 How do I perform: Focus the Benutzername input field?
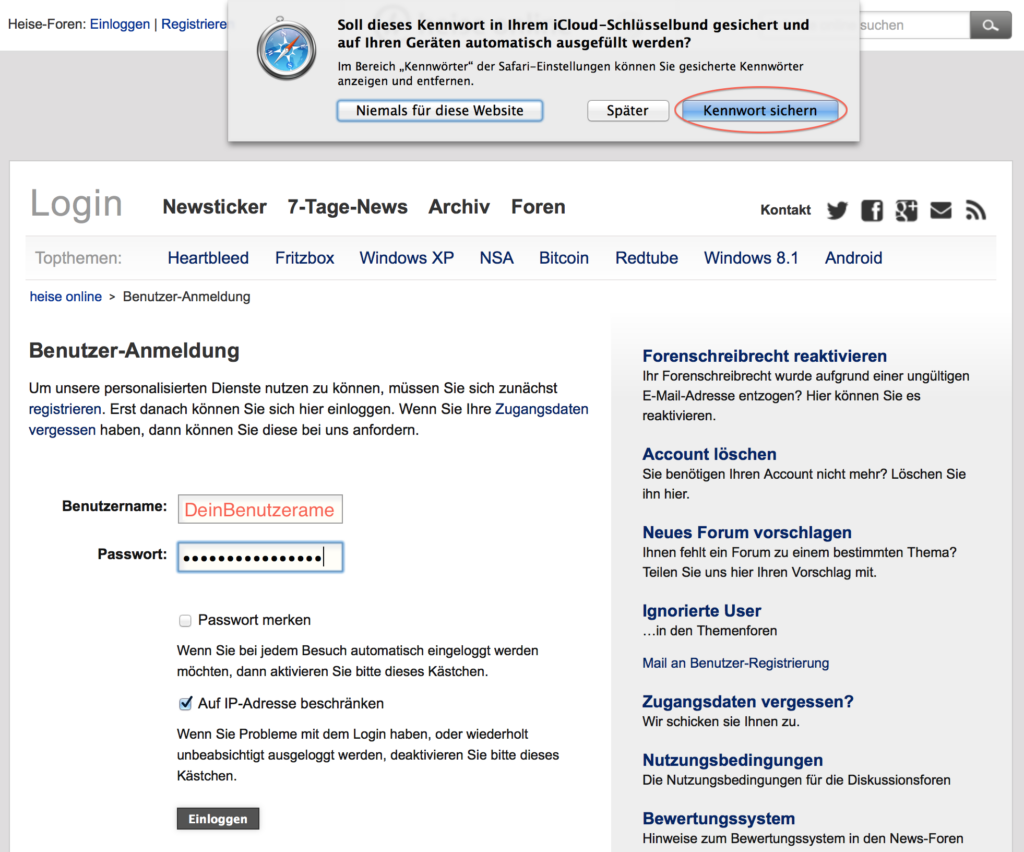260,509
